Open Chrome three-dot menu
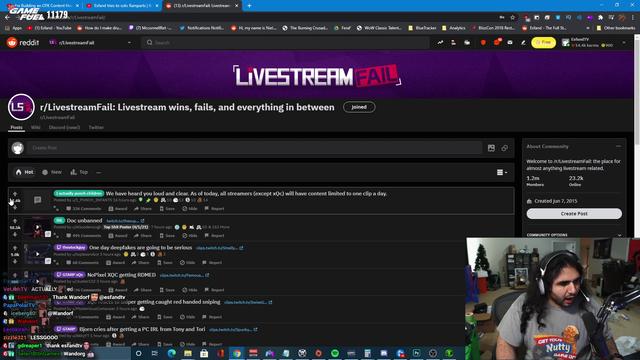The height and width of the screenshot is (360, 640). pyautogui.click(x=633, y=17)
